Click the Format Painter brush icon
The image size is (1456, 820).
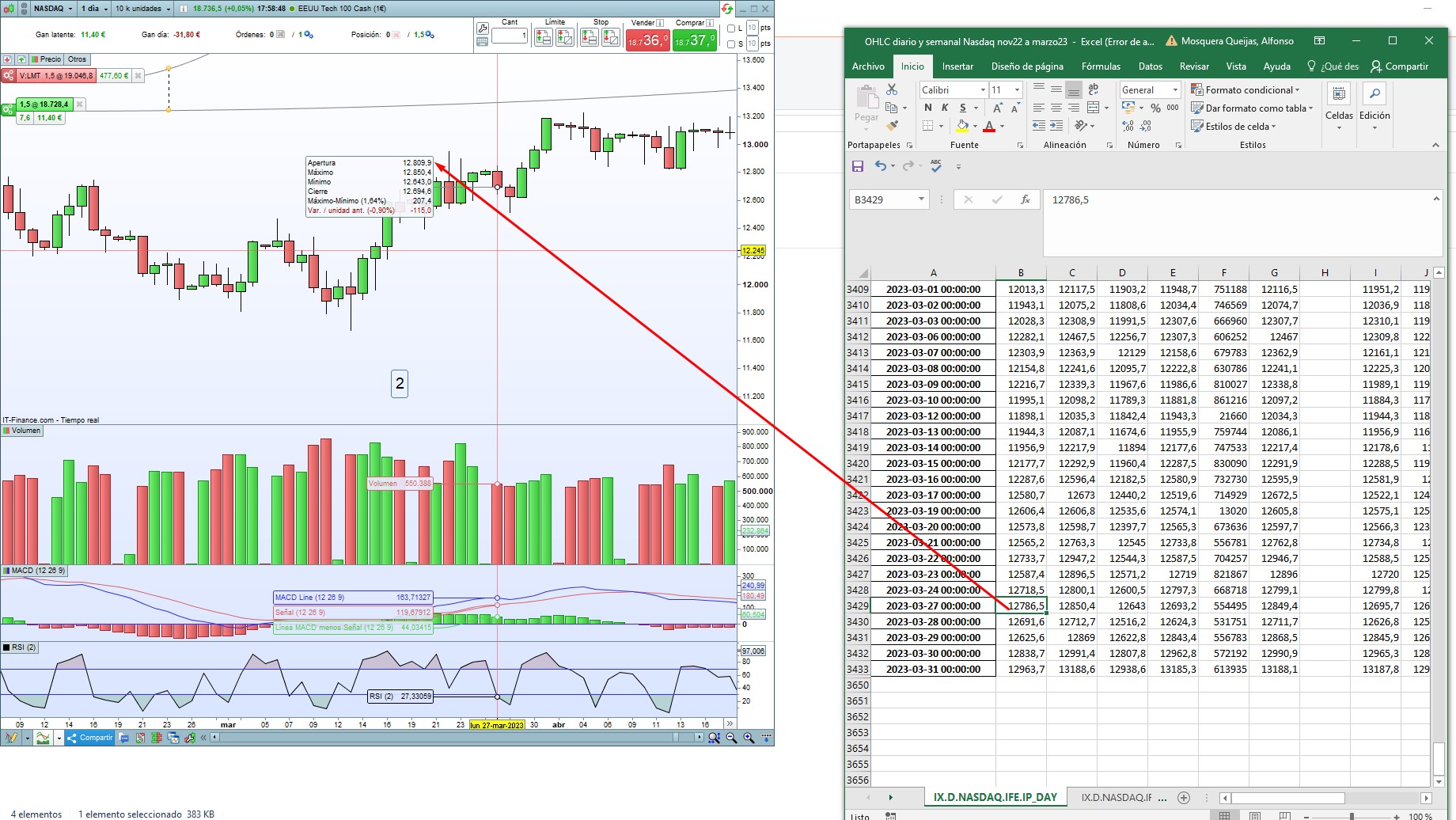coord(892,126)
